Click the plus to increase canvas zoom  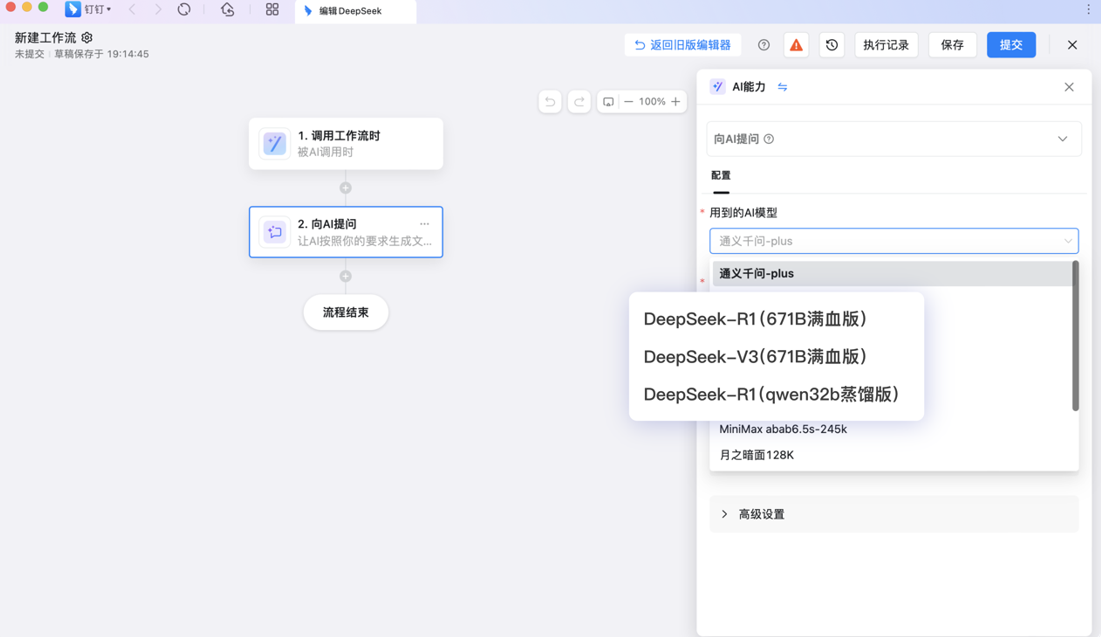[676, 102]
